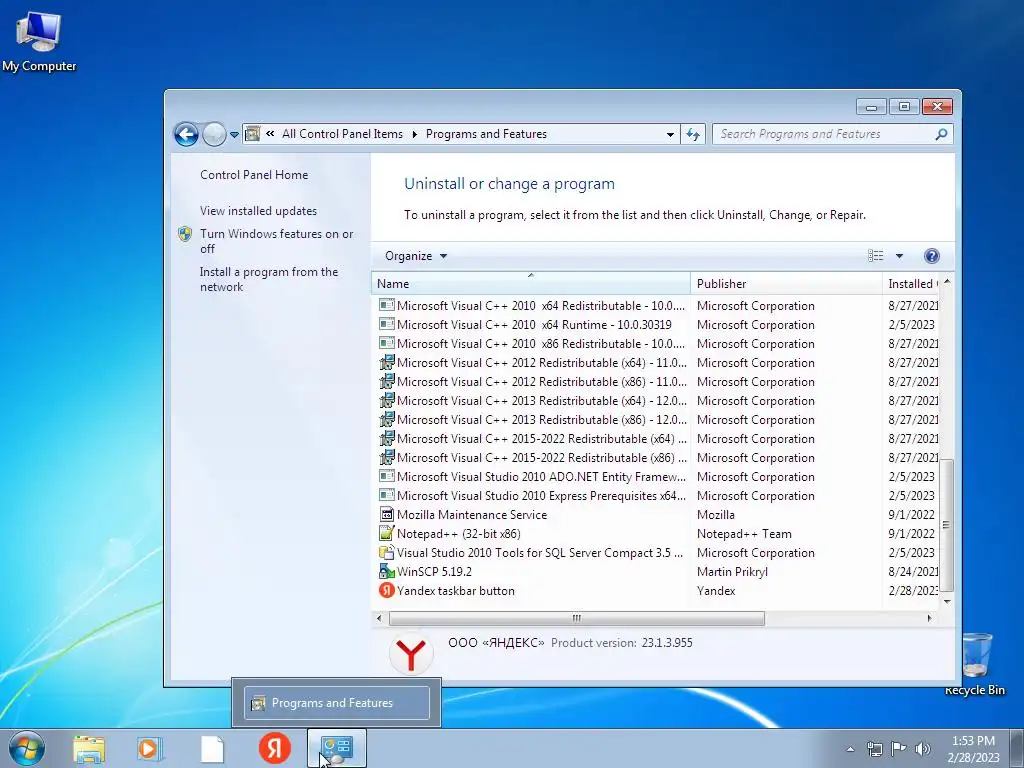Image resolution: width=1024 pixels, height=768 pixels.
Task: Click Programs and Features taskbar thumbnail preview
Action: point(336,703)
